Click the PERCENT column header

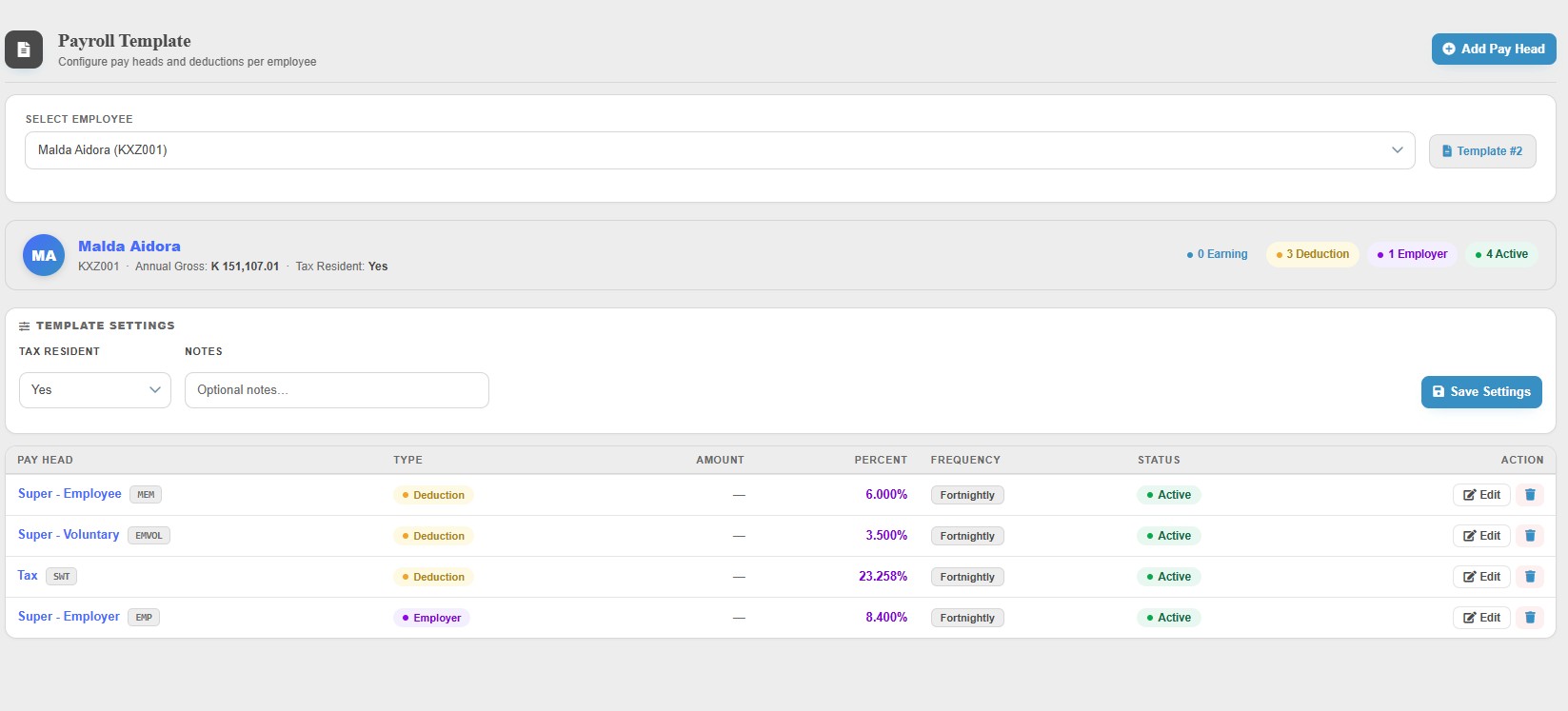tap(881, 460)
